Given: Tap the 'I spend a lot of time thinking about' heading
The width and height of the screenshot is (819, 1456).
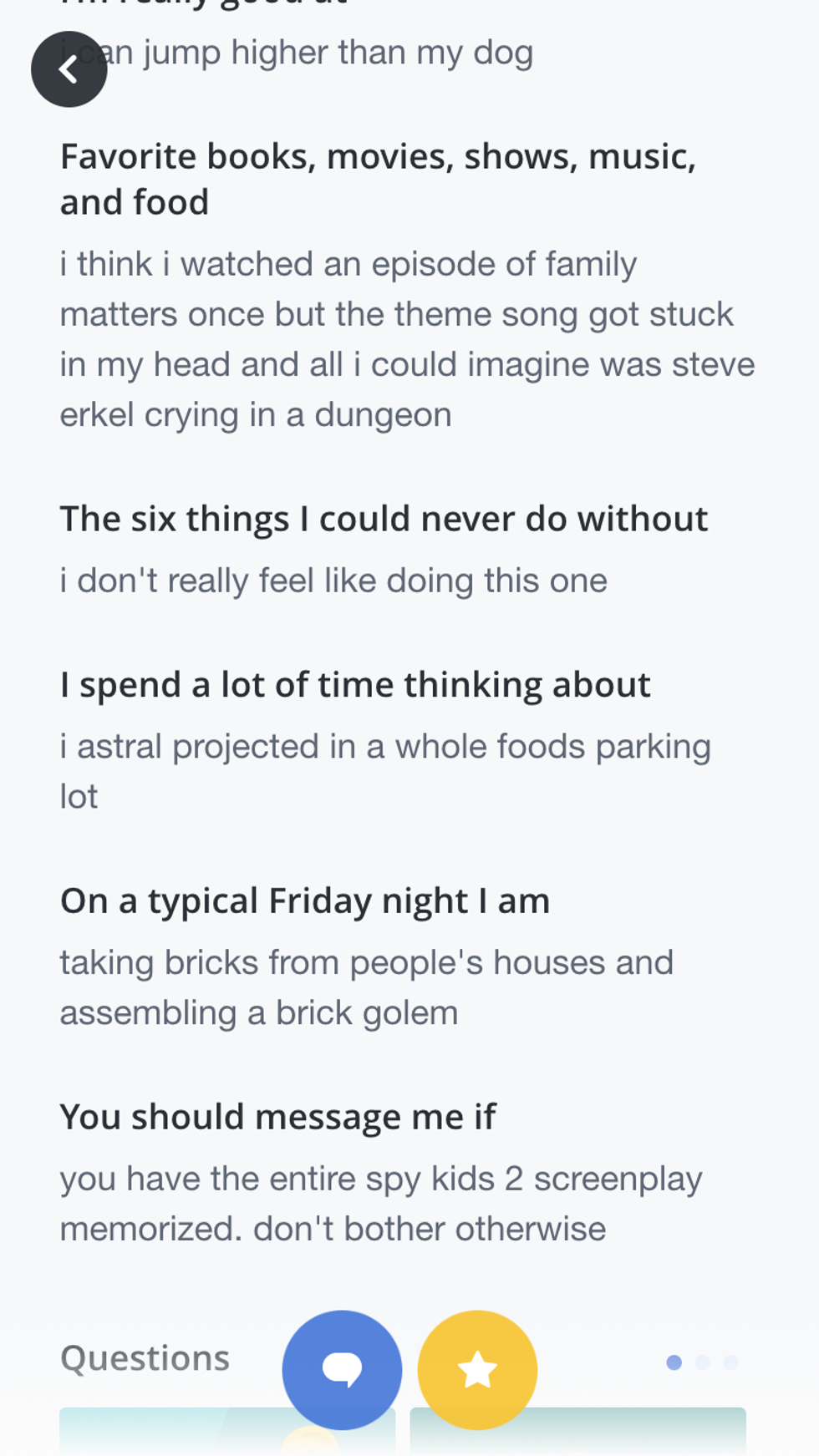Looking at the screenshot, I should click(x=355, y=685).
